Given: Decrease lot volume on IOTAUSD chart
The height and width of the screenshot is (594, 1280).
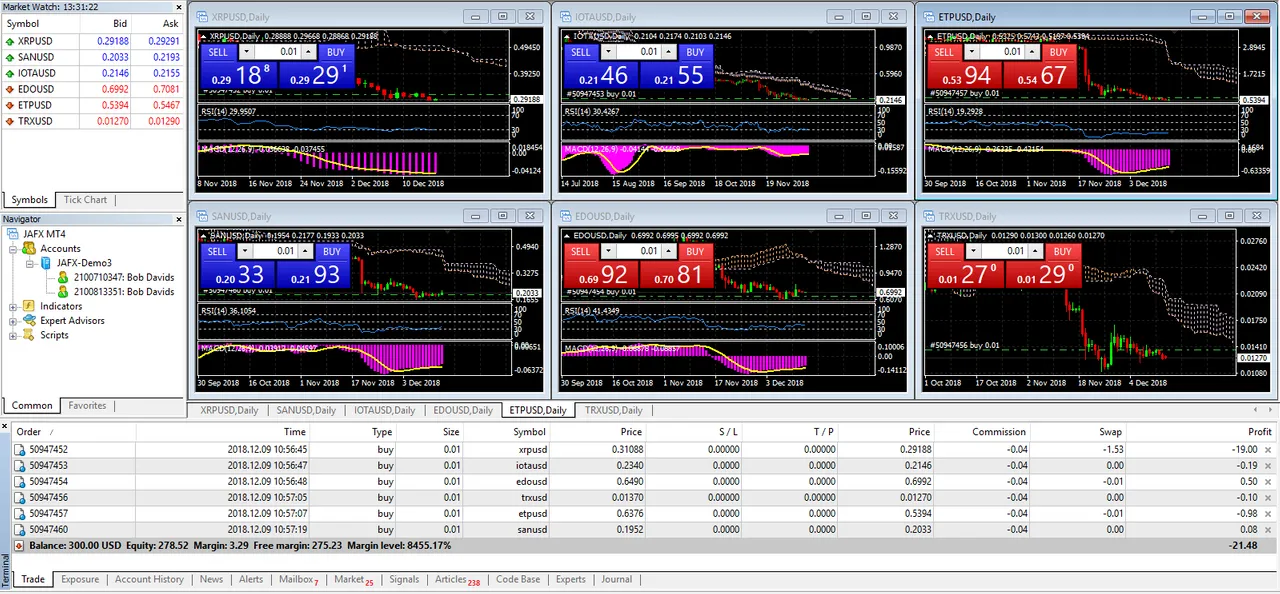Looking at the screenshot, I should pos(609,52).
